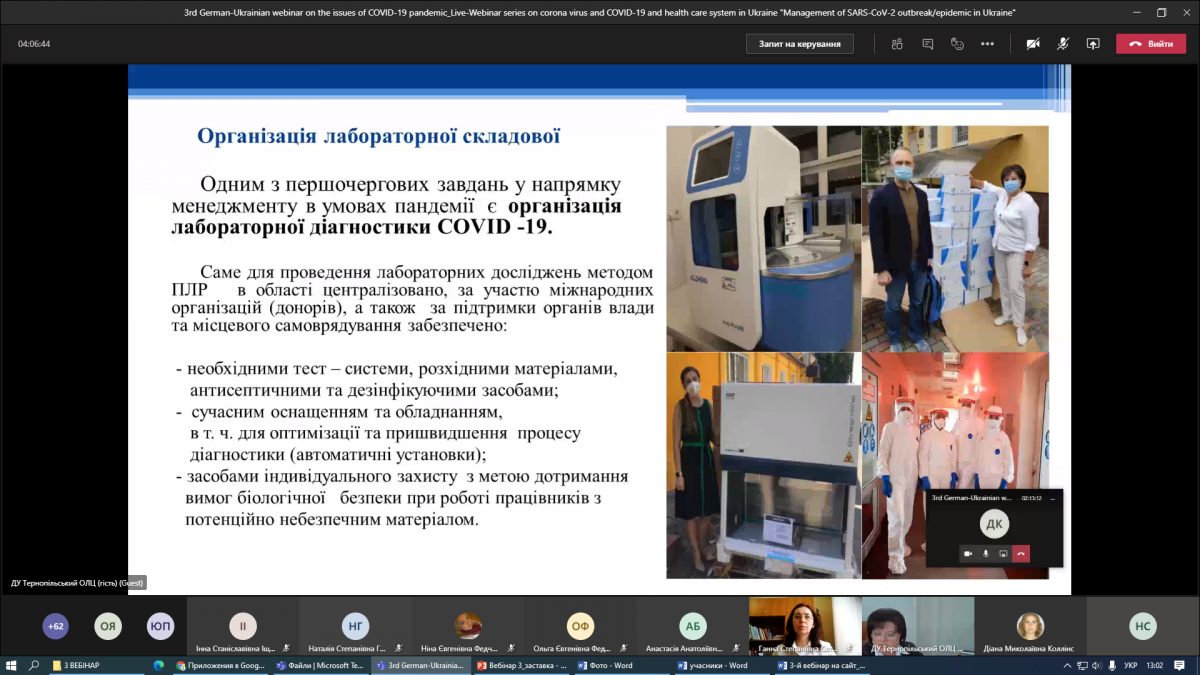Leave the meeting with Вийти button
Image resolution: width=1200 pixels, height=675 pixels.
tap(1151, 44)
